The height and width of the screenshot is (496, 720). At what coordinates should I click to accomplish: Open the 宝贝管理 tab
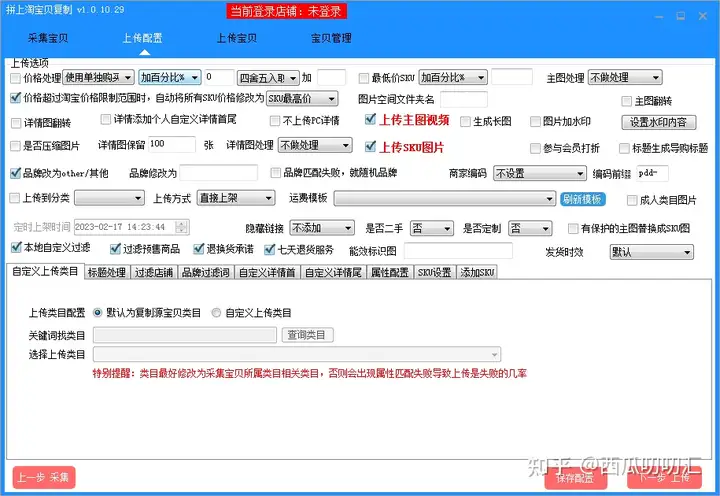[x=331, y=38]
